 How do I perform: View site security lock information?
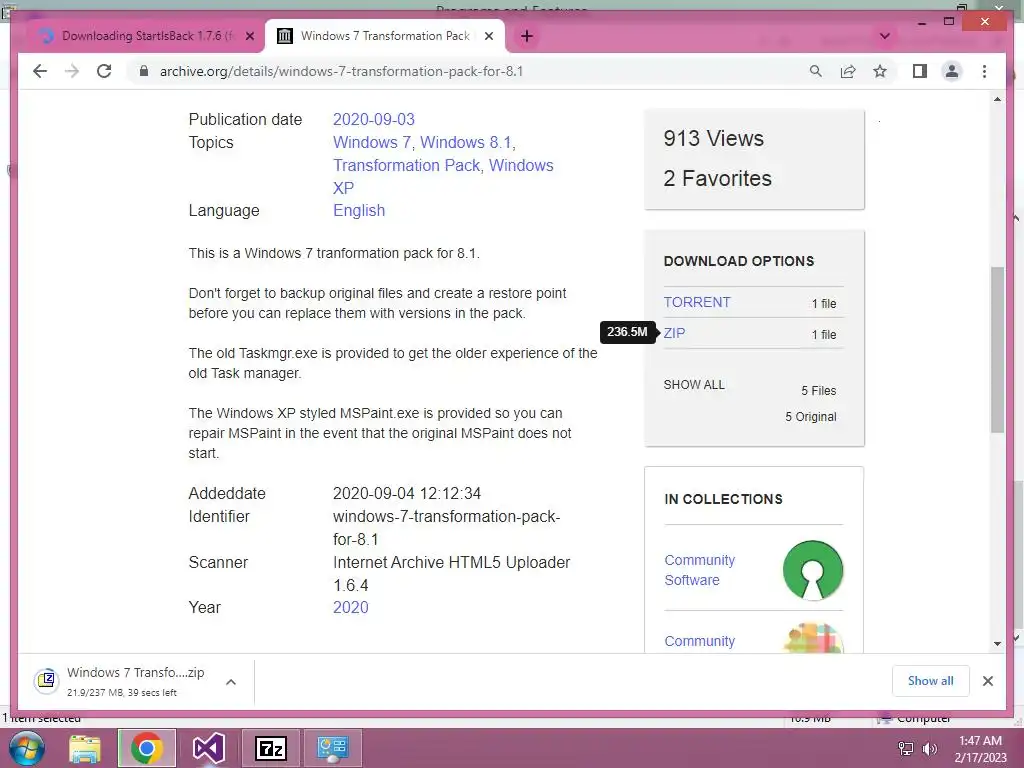144,71
